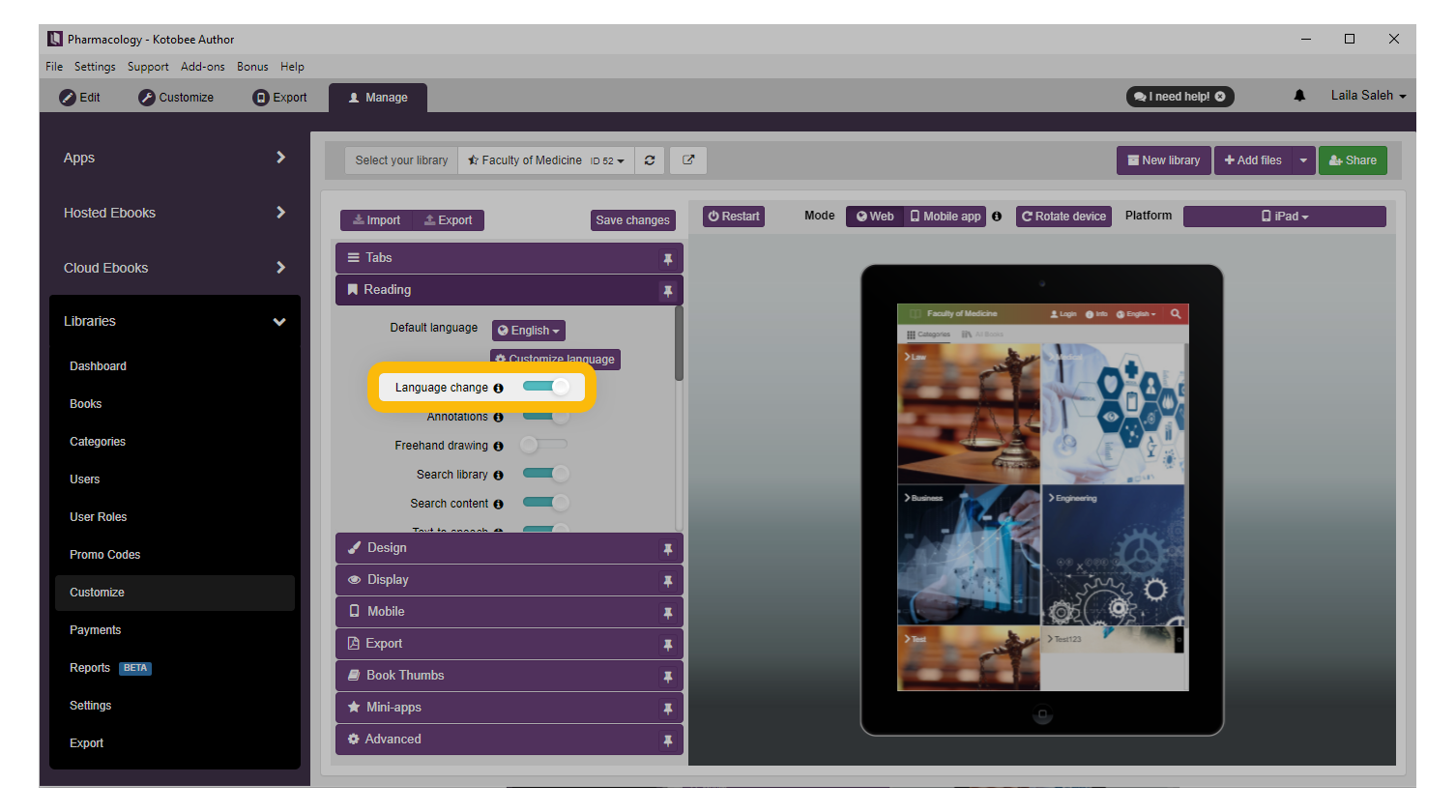Toggle the Language change switch

click(546, 387)
